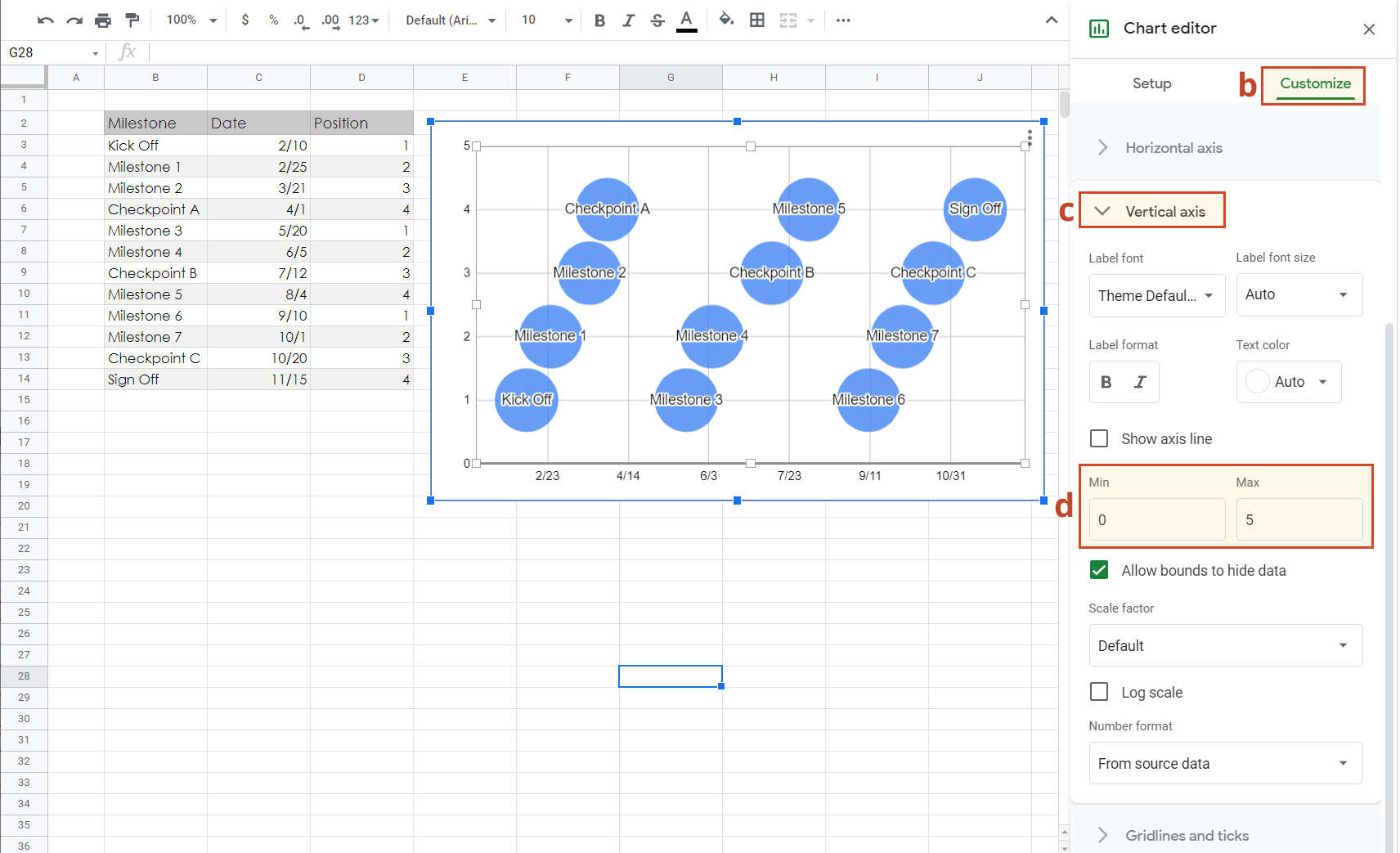
Task: Toggle the Show axis line checkbox
Action: click(x=1099, y=438)
